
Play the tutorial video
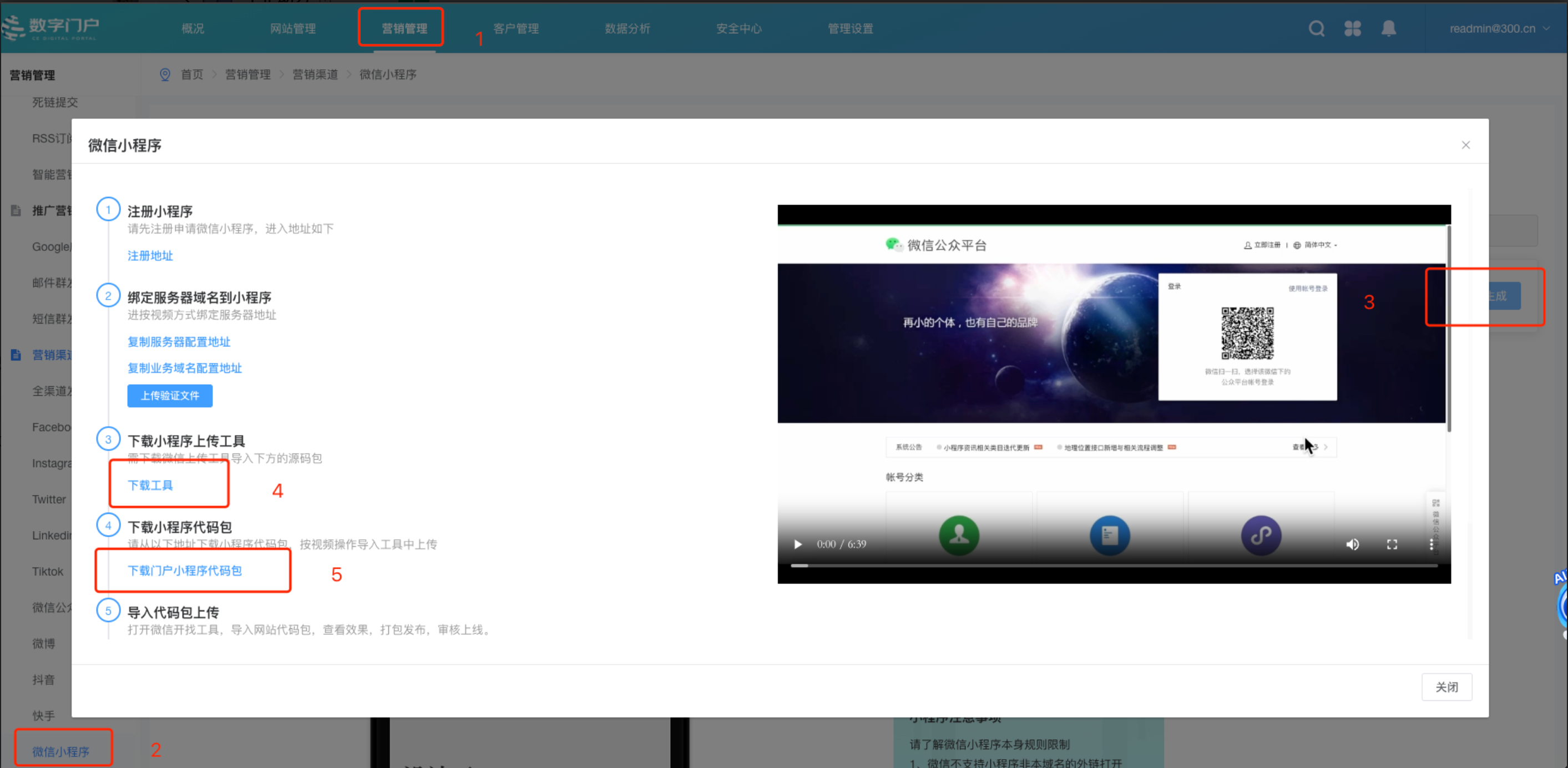(797, 544)
